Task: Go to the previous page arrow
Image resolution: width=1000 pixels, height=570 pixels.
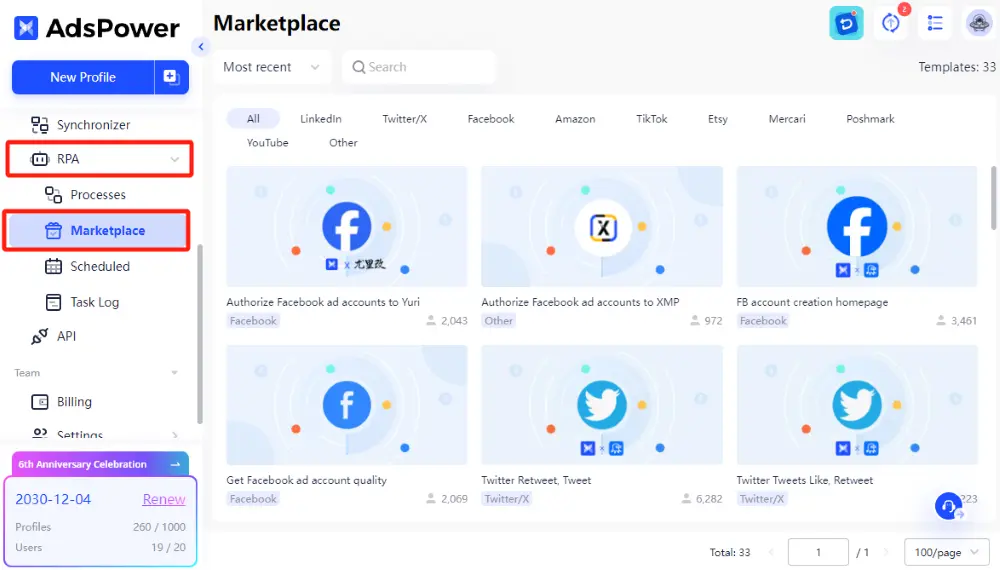Action: [x=772, y=552]
